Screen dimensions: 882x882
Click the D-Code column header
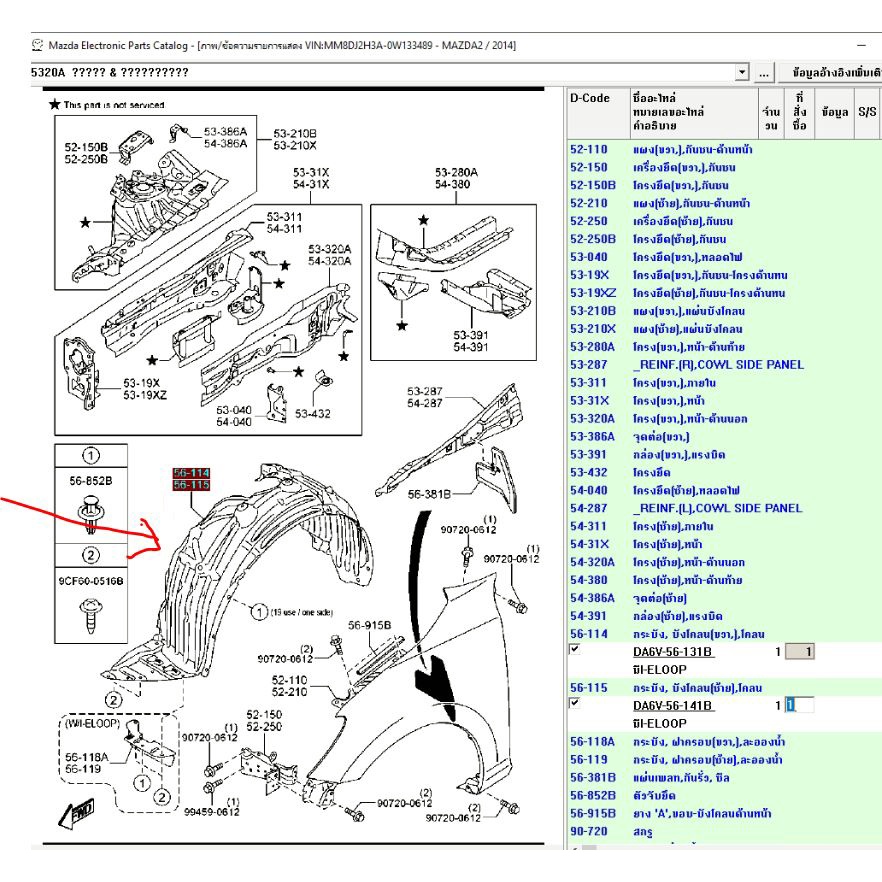pyautogui.click(x=590, y=98)
